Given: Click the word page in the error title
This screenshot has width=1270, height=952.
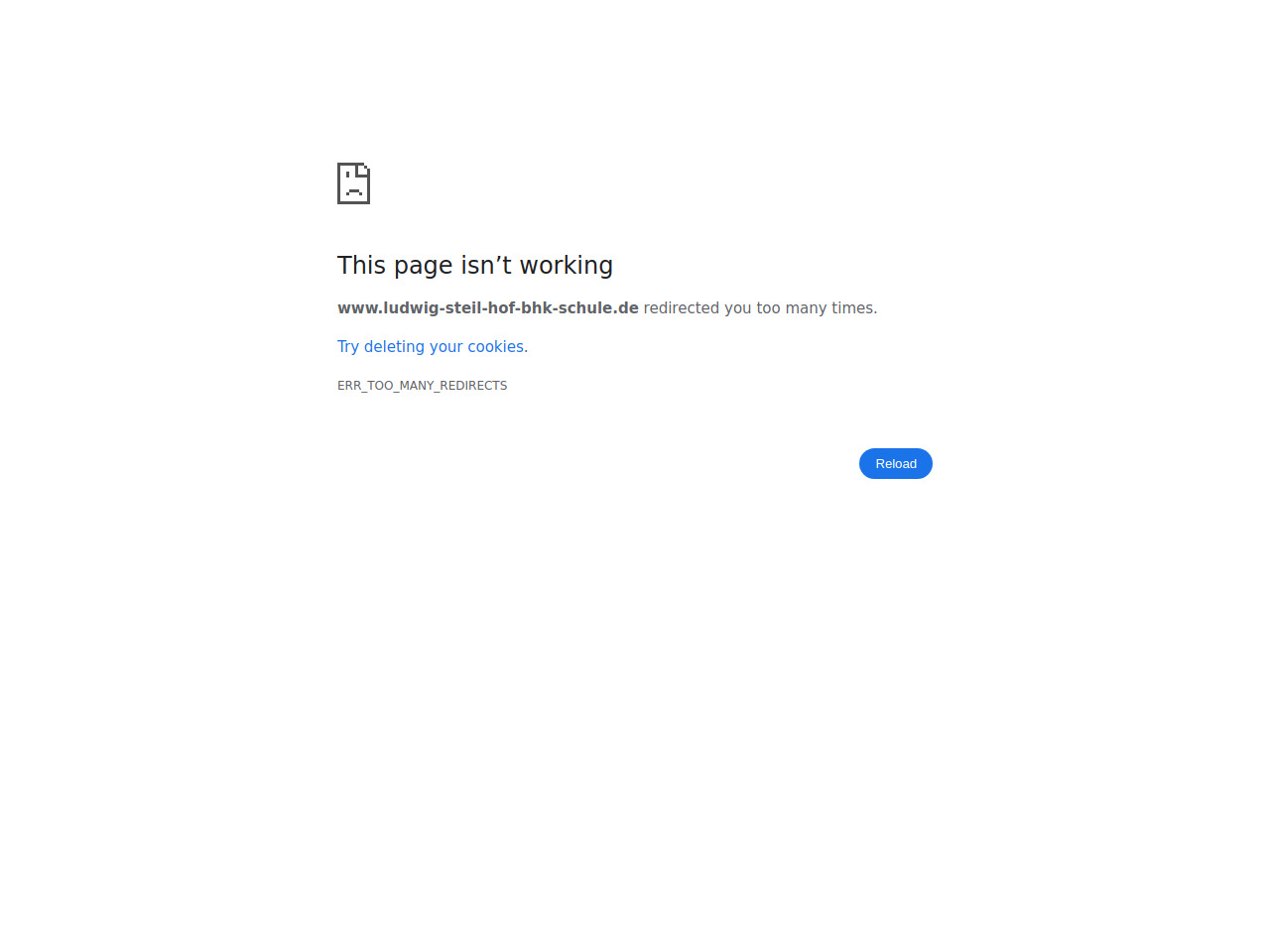Looking at the screenshot, I should 424,267.
